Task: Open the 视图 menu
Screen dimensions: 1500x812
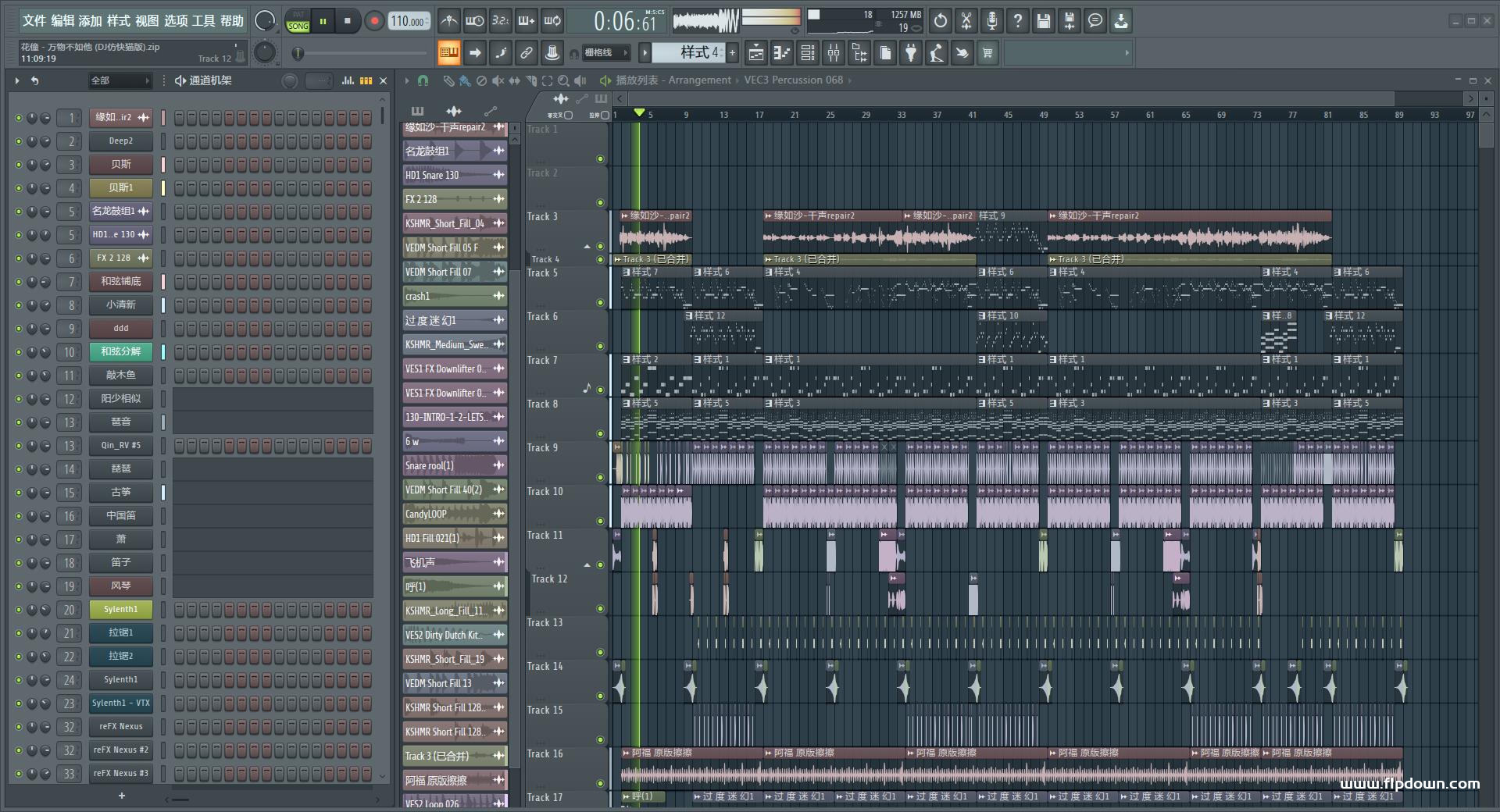Action: click(x=147, y=21)
